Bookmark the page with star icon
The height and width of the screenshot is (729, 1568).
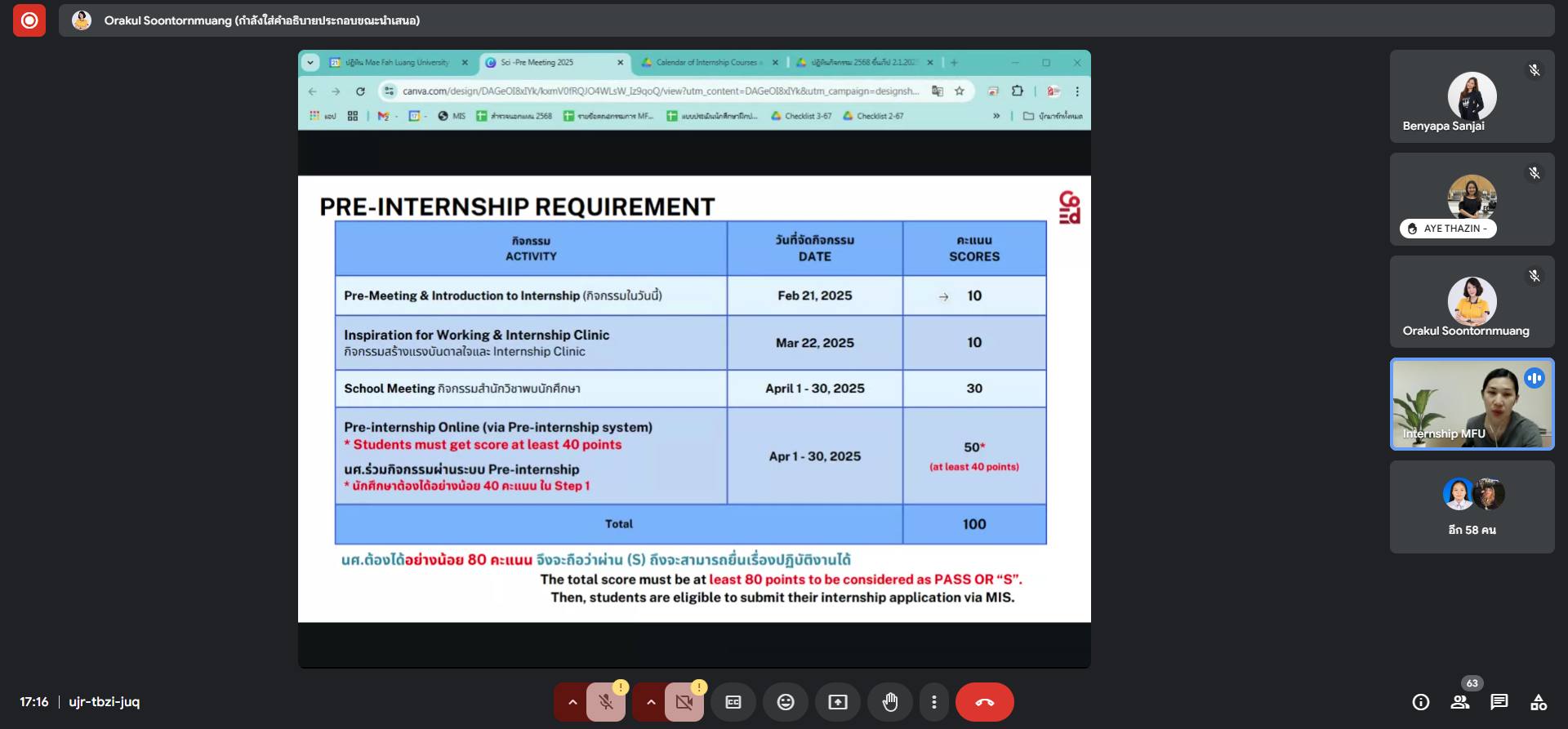pyautogui.click(x=960, y=91)
